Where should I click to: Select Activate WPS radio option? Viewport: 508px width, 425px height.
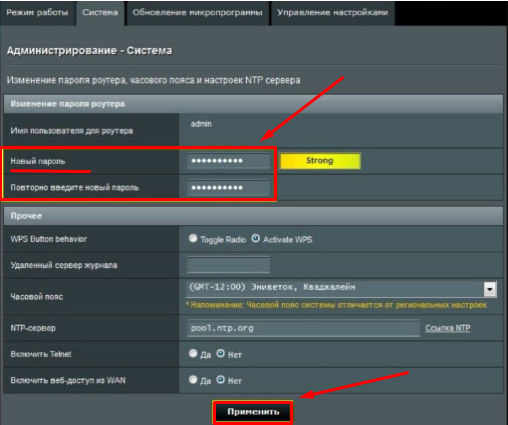256,238
